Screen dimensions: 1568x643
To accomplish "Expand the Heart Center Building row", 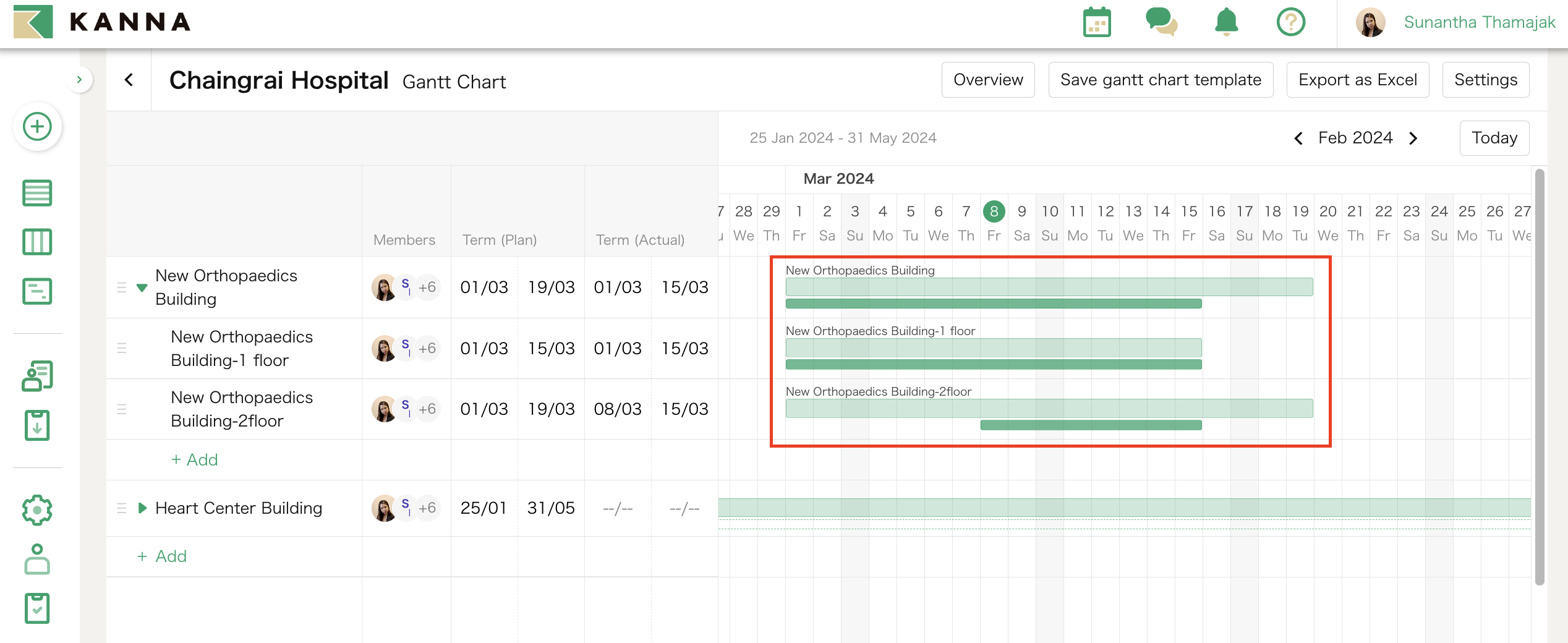I will (x=142, y=508).
